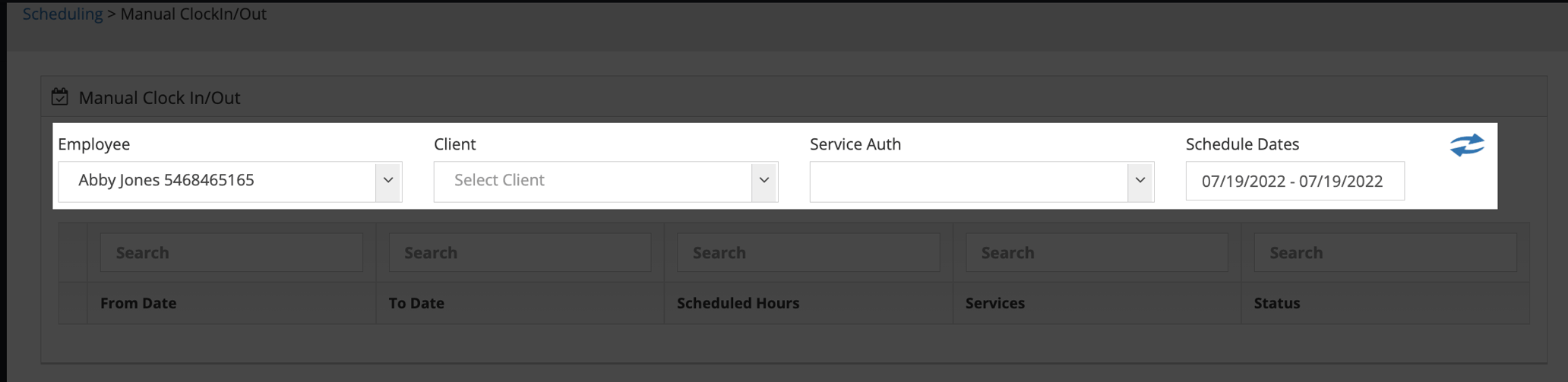
Task: Click the To Date column header
Action: [x=416, y=303]
